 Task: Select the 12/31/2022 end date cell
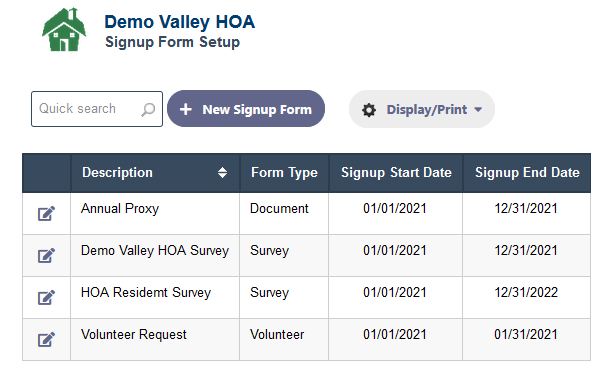[527, 297]
